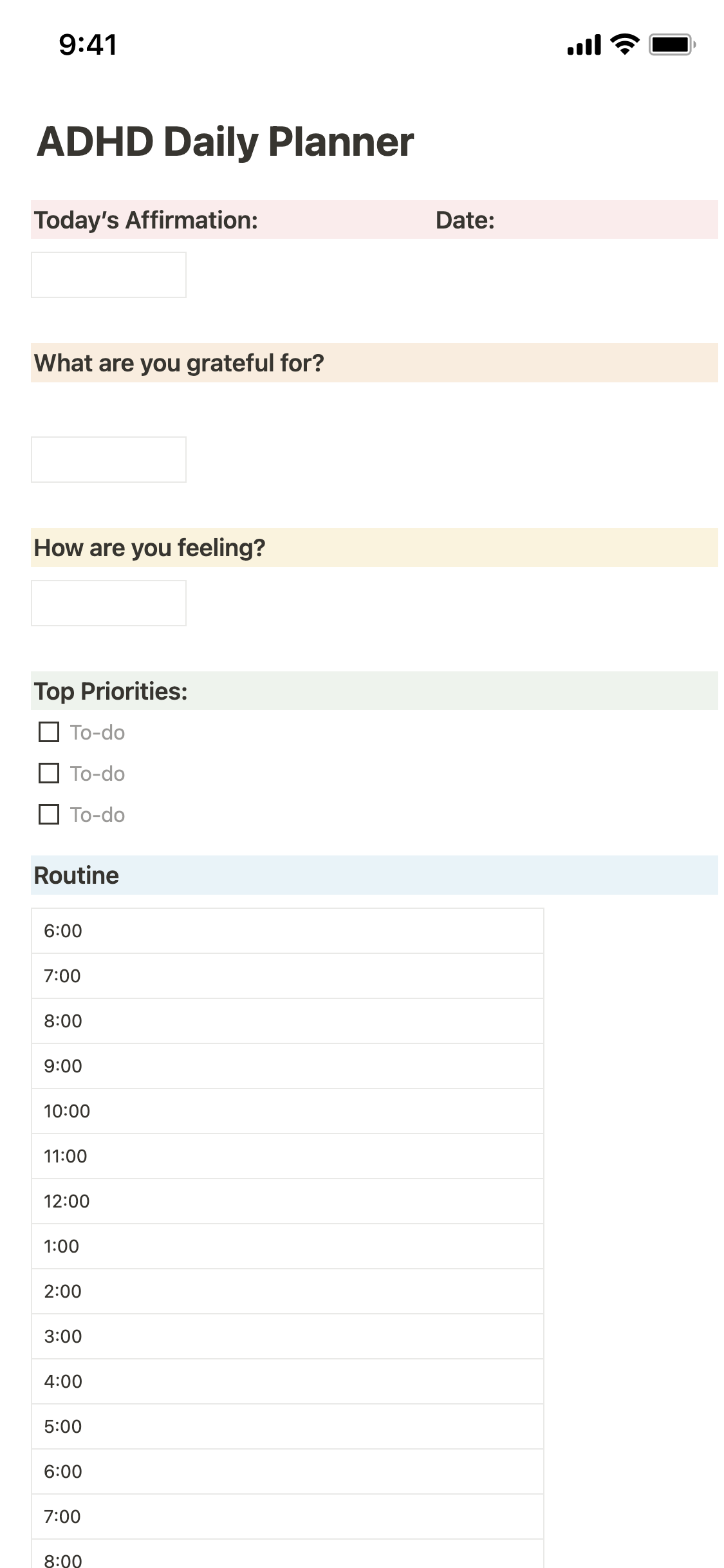The width and height of the screenshot is (724, 1568).
Task: Click the 9:00 row in Routine table
Action: [x=287, y=1066]
